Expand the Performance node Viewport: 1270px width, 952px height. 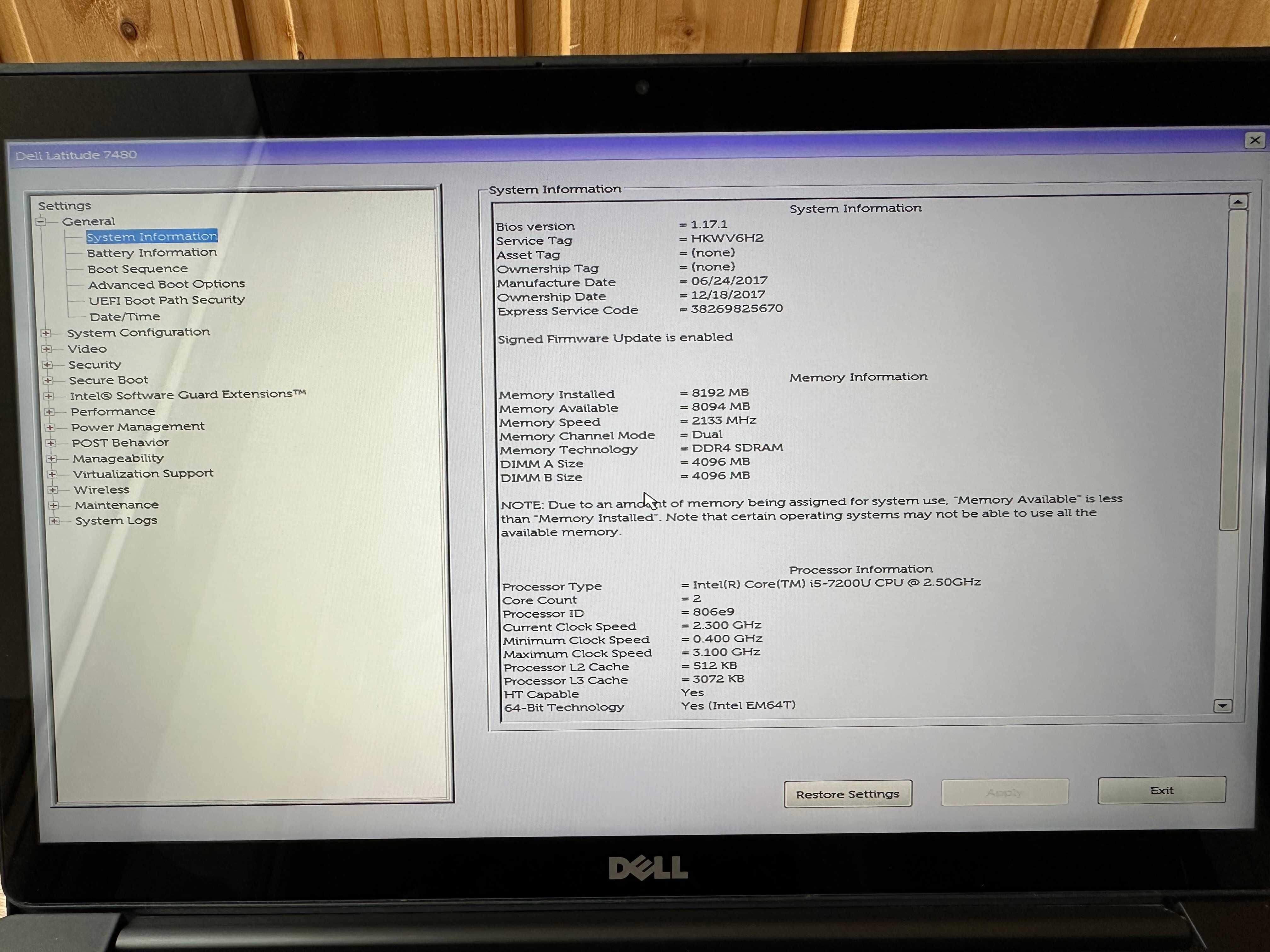coord(49,411)
